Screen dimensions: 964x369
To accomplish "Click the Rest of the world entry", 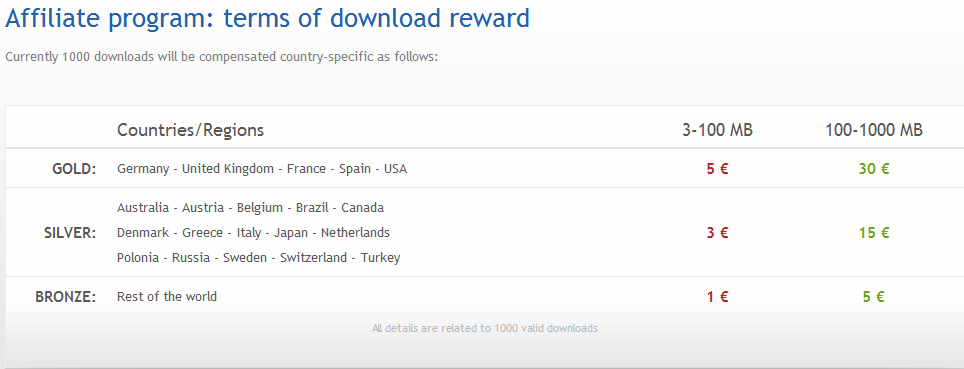I will (x=167, y=296).
